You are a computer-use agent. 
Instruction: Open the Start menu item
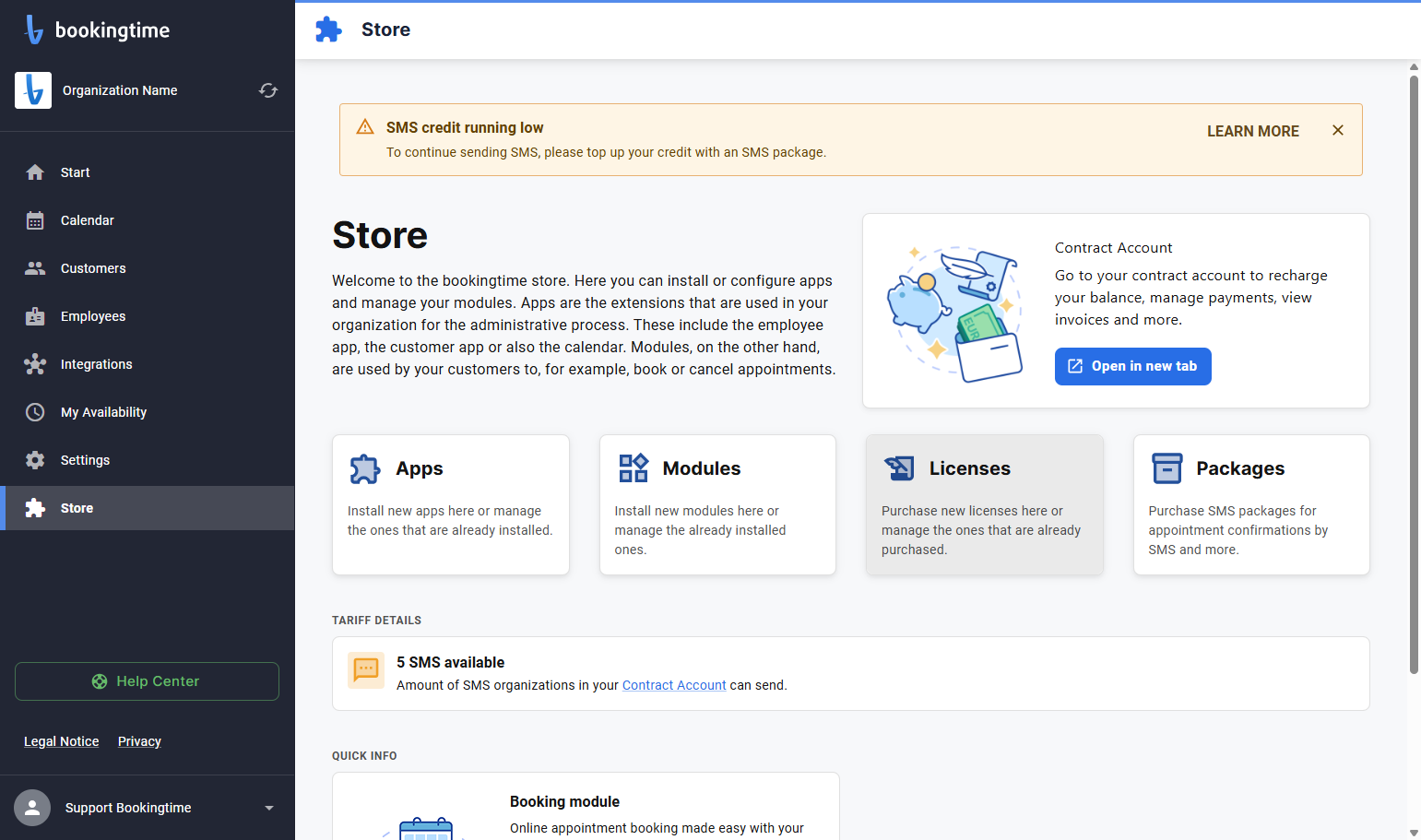[148, 172]
